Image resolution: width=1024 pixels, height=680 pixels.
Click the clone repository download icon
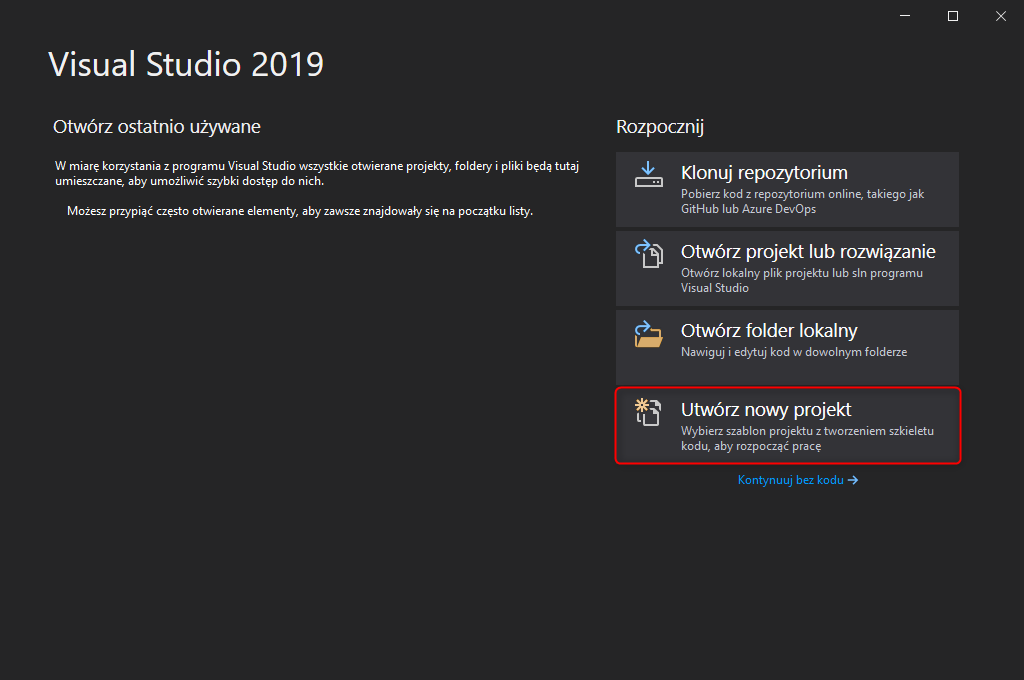point(648,175)
